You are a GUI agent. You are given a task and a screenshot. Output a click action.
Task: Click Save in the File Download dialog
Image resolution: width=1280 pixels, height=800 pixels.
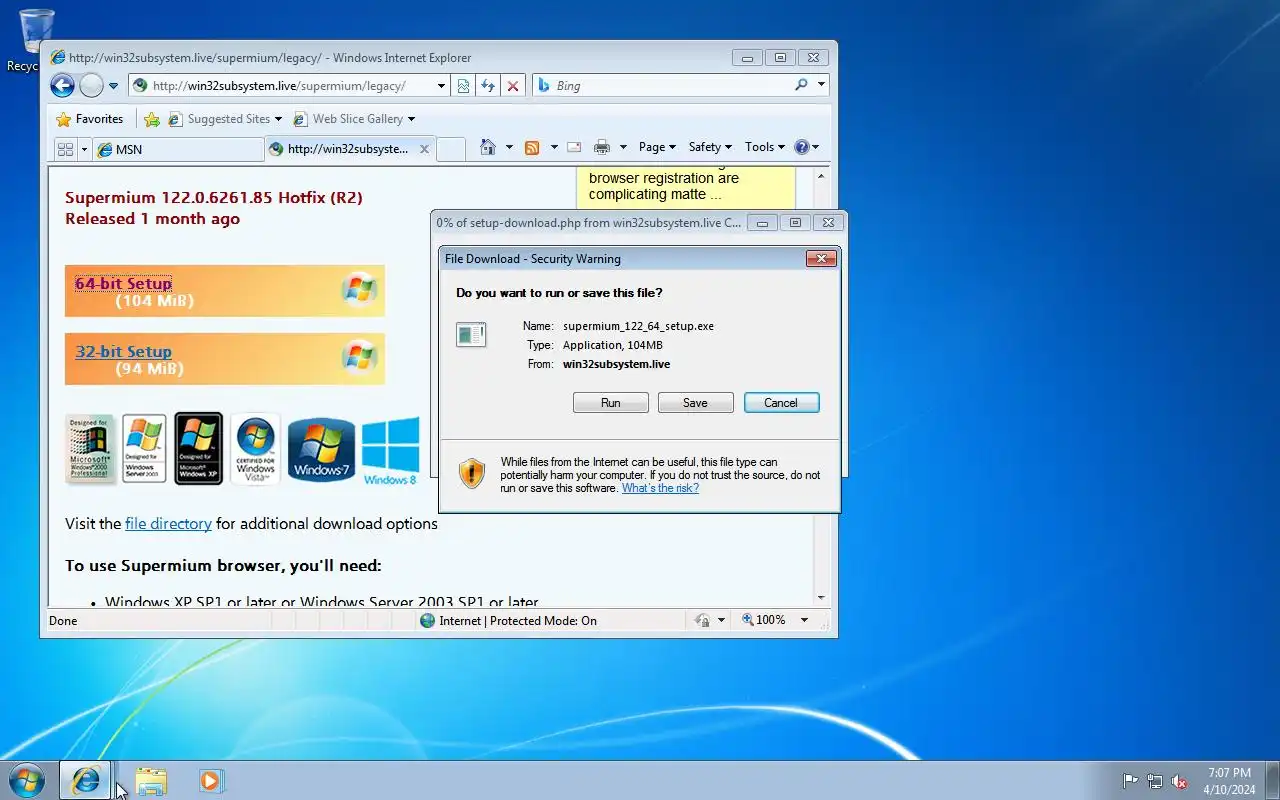(695, 403)
